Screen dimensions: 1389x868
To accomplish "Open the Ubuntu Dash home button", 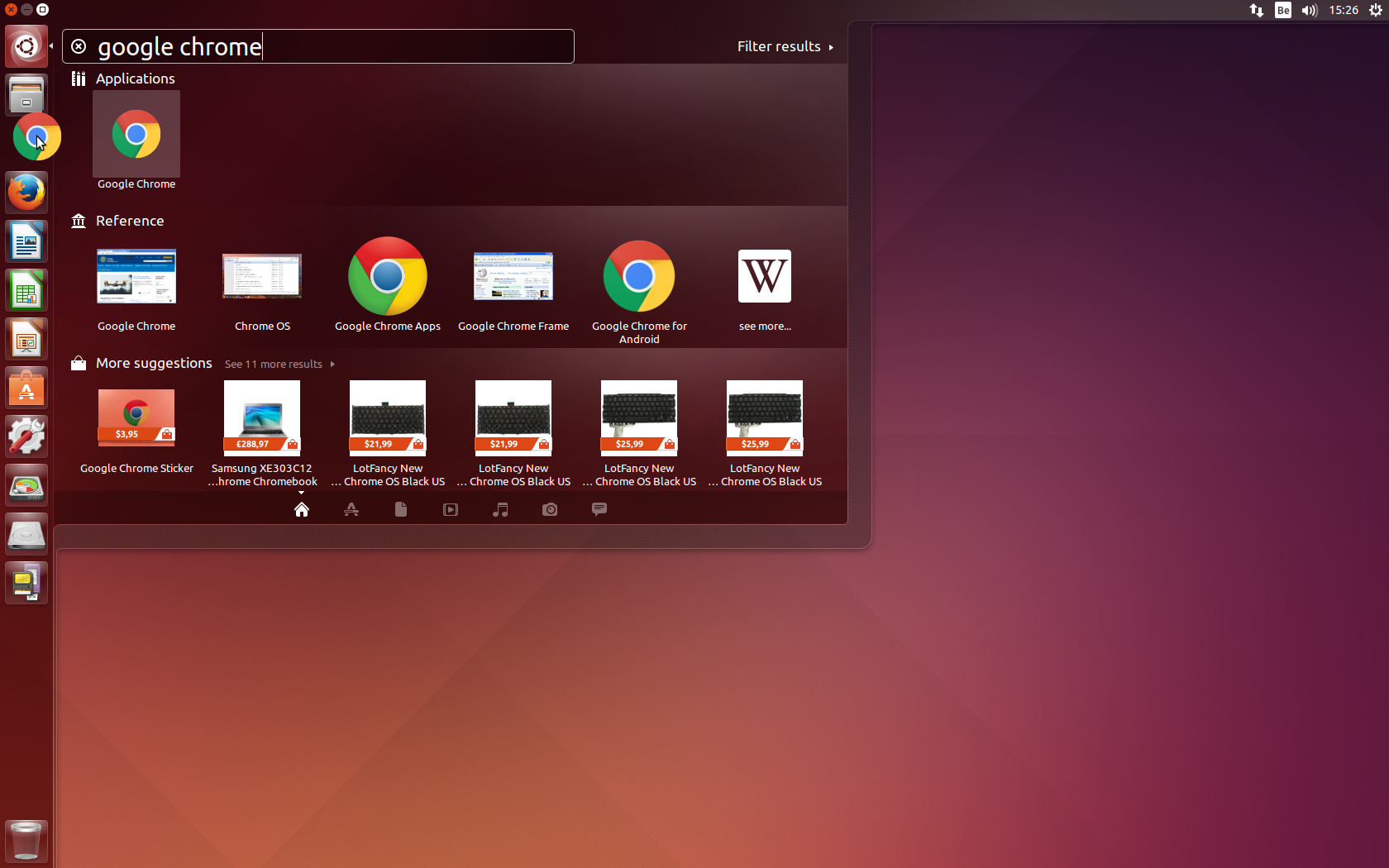I will (x=26, y=46).
